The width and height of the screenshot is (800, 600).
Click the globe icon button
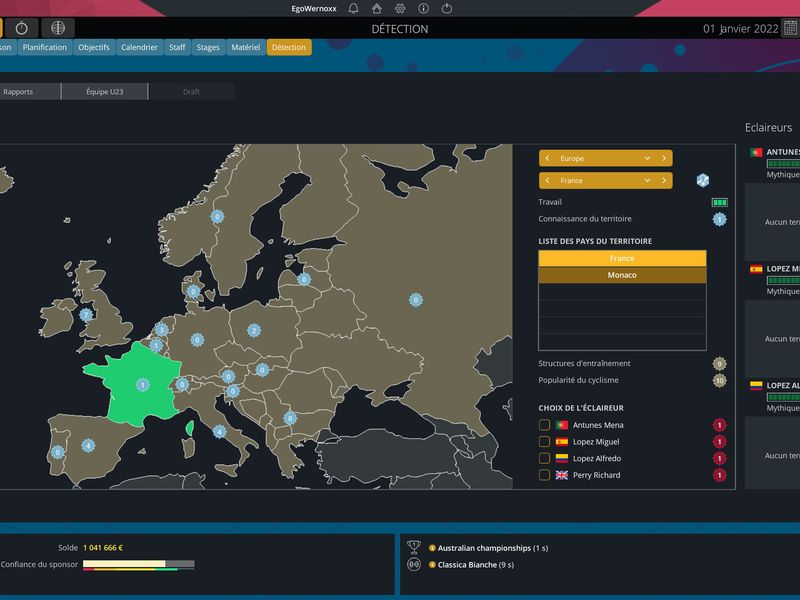coord(58,28)
